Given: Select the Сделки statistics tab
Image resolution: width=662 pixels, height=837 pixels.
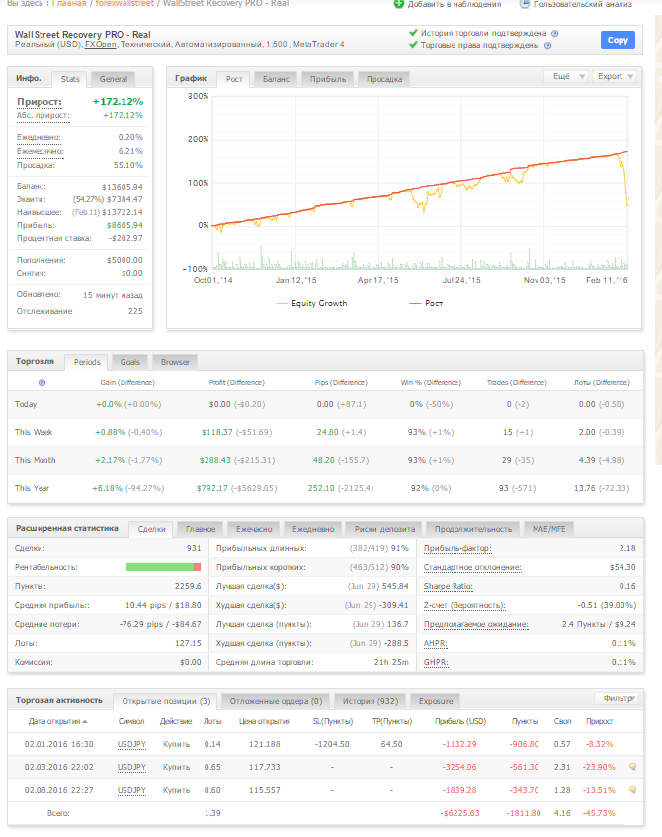Looking at the screenshot, I should tap(152, 529).
